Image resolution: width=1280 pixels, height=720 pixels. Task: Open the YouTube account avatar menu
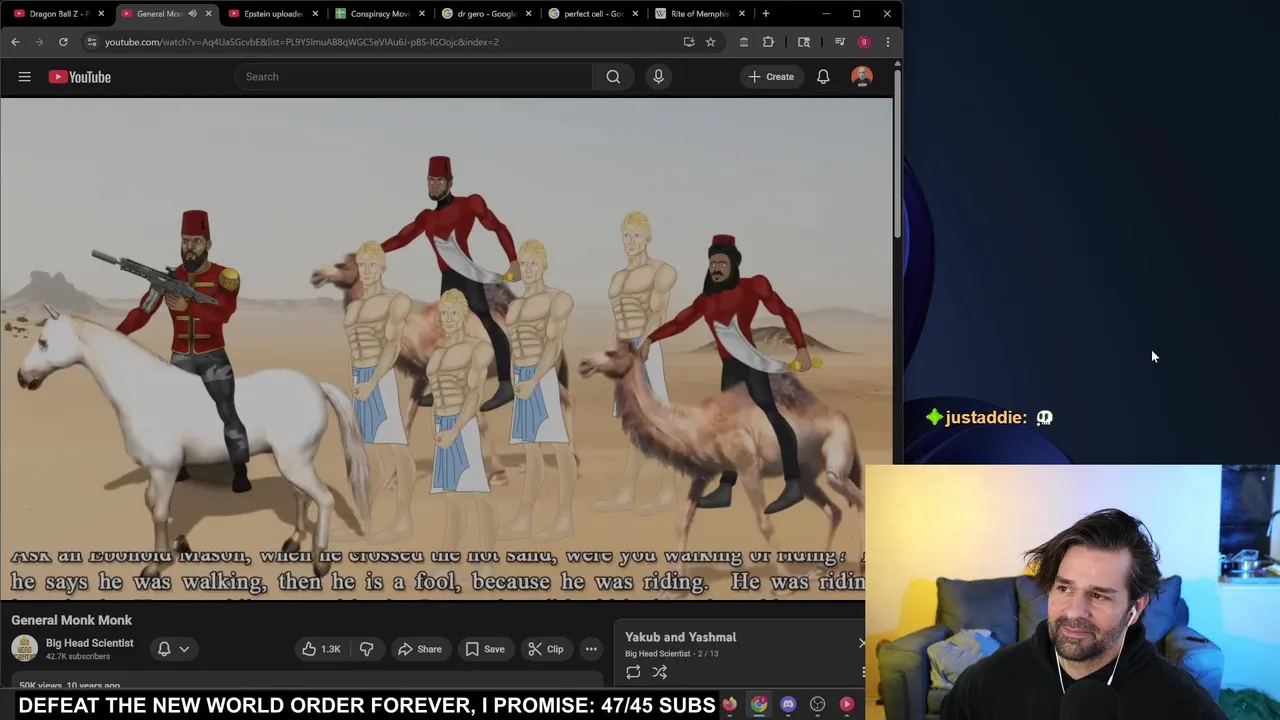click(x=862, y=77)
